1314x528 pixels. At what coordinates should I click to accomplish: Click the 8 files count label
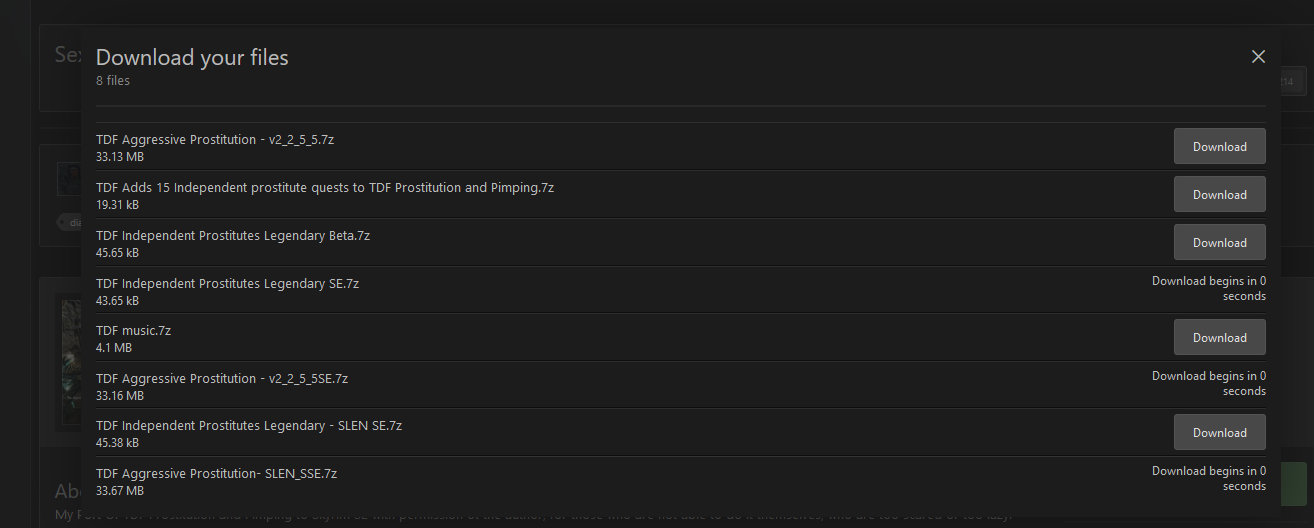pyautogui.click(x=113, y=81)
